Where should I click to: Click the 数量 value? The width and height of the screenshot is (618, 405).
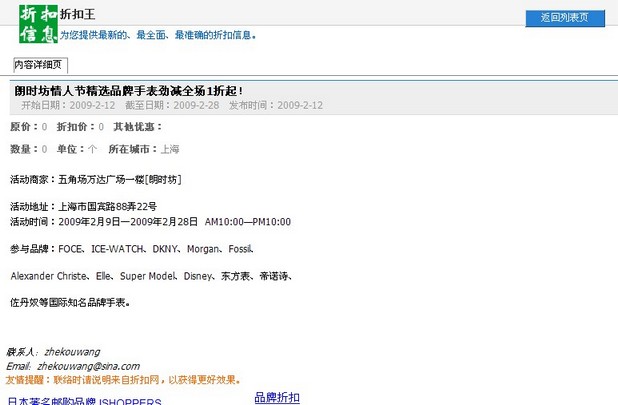tap(44, 149)
